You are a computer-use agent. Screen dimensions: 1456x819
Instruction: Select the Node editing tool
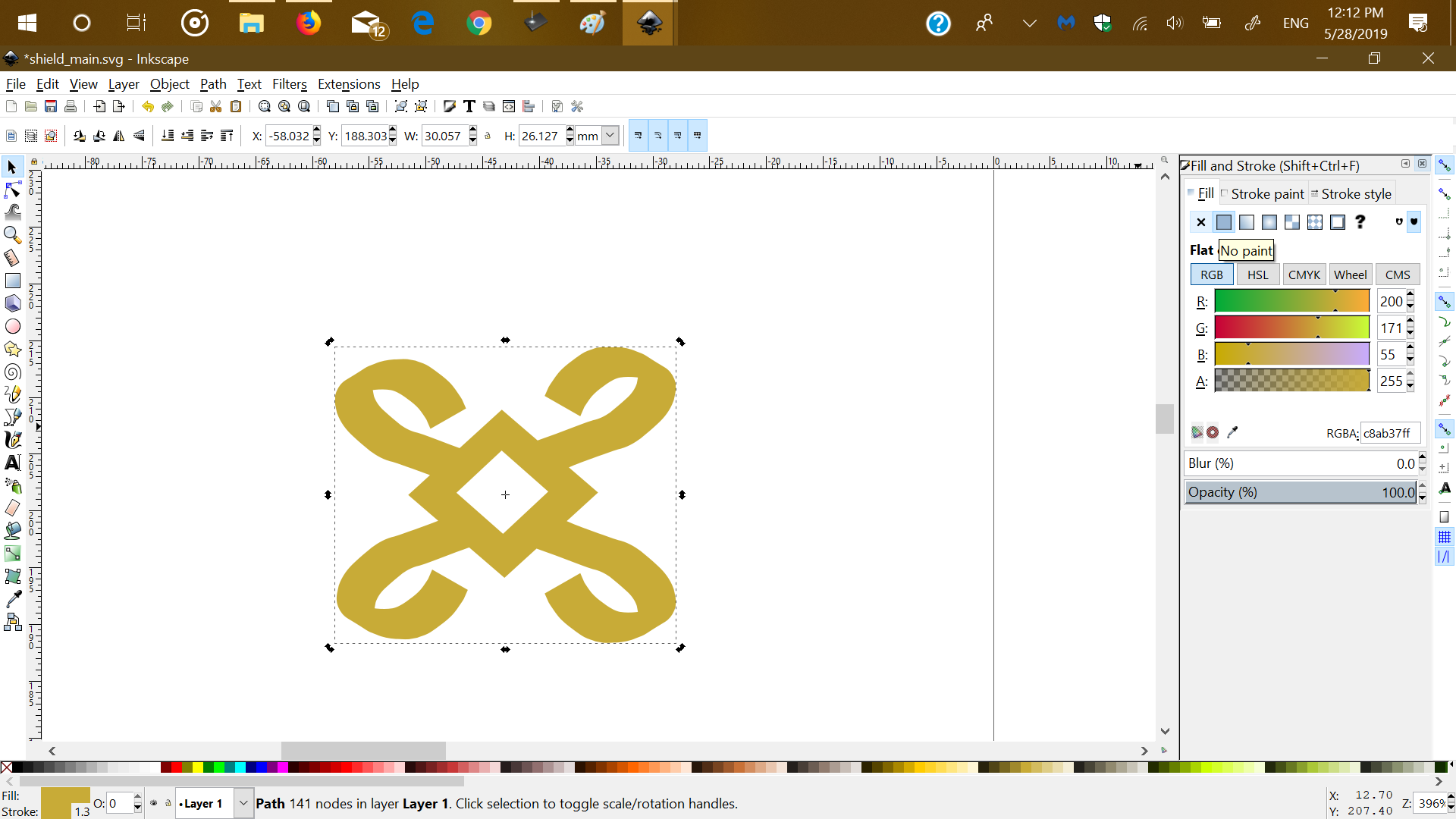click(13, 190)
